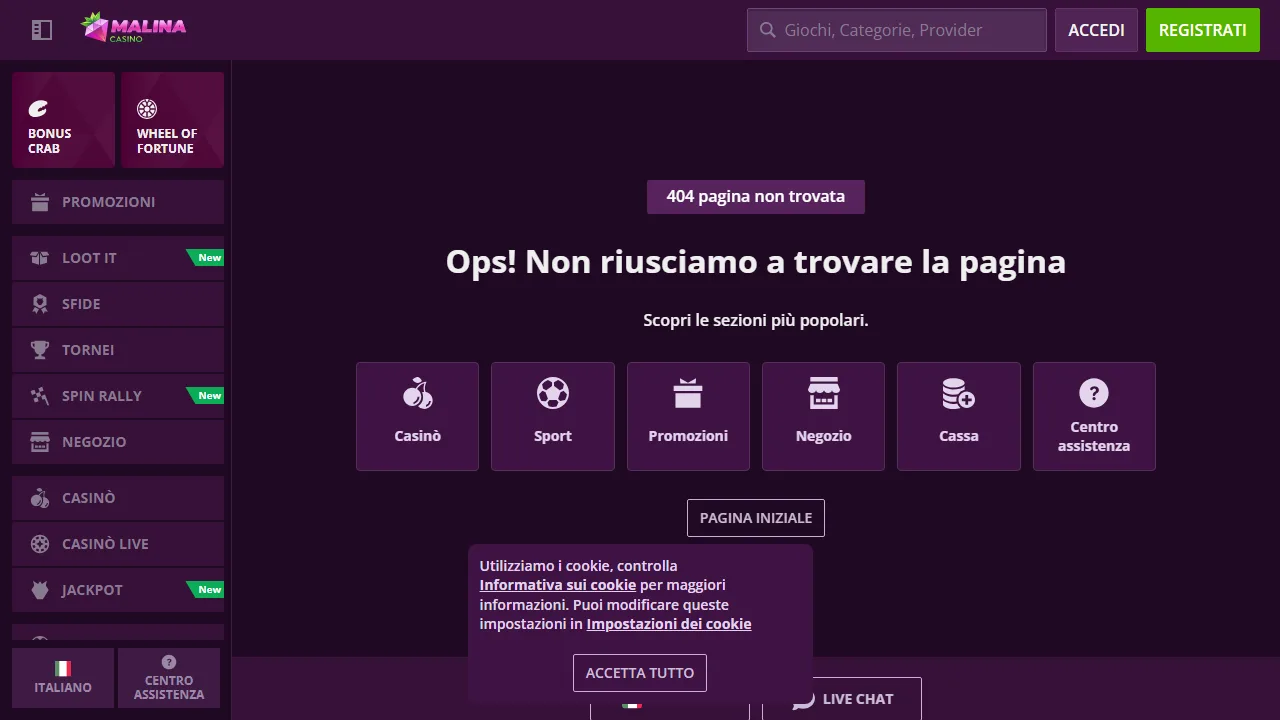Image resolution: width=1280 pixels, height=720 pixels.
Task: Click the Ops! Non riusciamo a trovare la pagina heading
Action: coord(756,262)
